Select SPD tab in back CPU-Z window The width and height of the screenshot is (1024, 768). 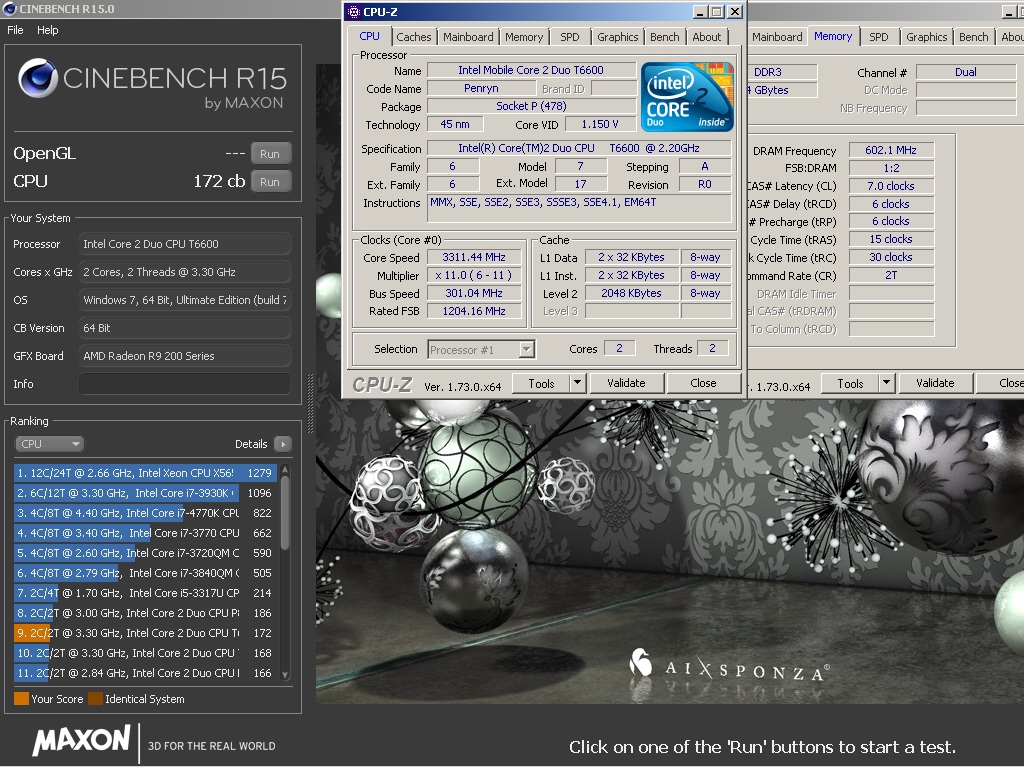[x=878, y=37]
